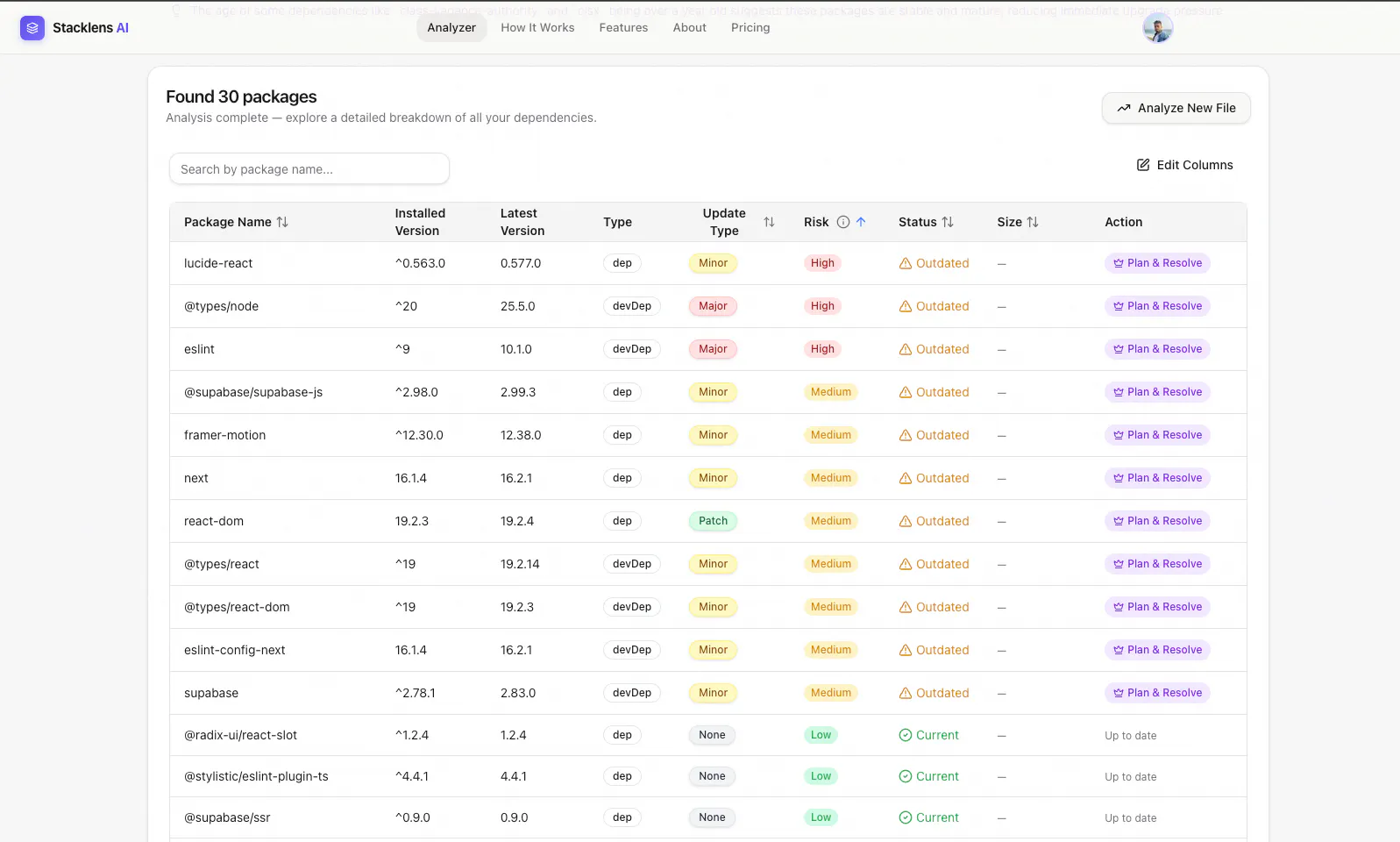This screenshot has width=1400, height=842.
Task: Click the Analyze New File button
Action: tap(1176, 108)
